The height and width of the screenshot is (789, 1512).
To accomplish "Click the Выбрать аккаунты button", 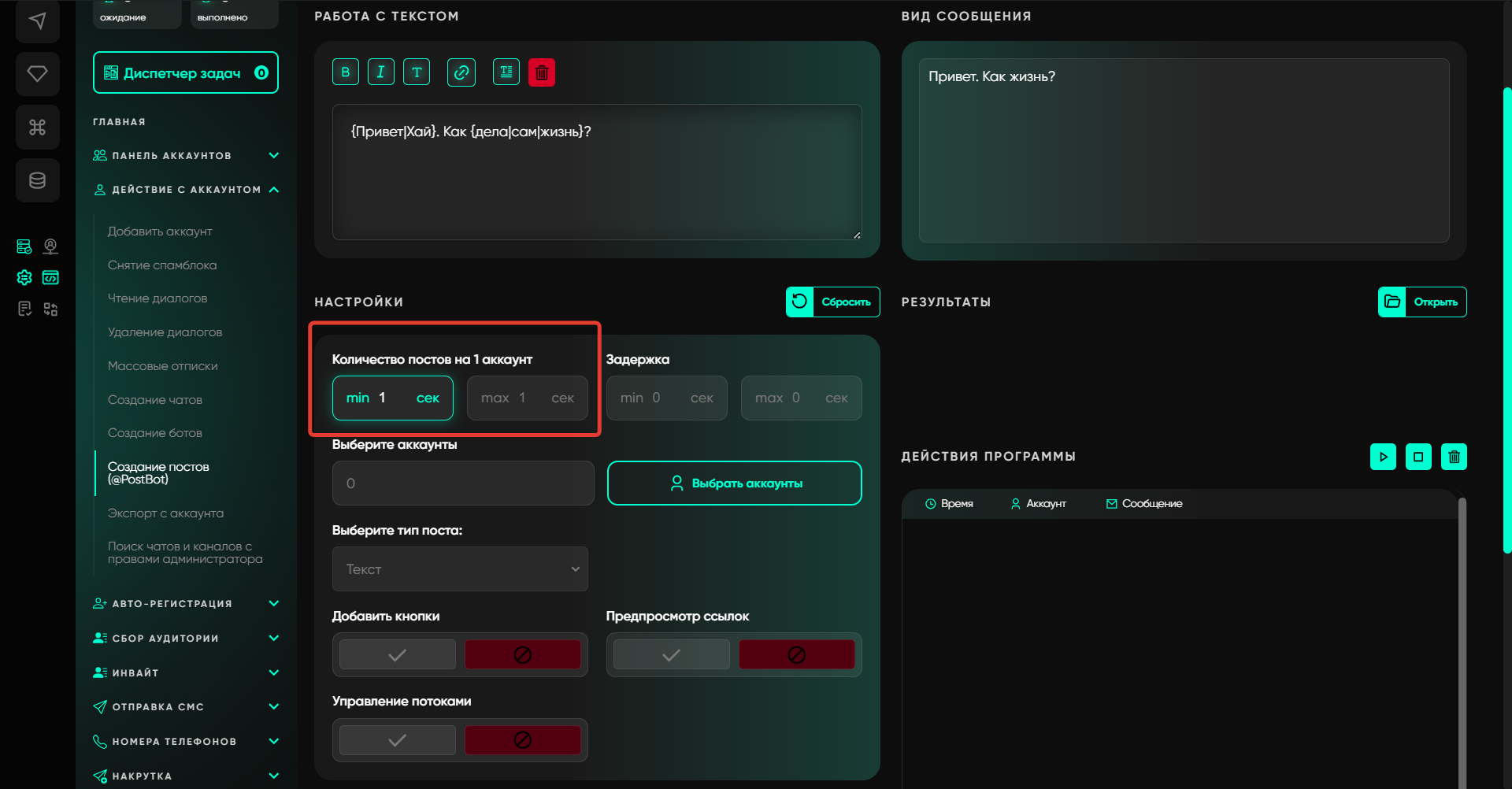I will click(734, 483).
